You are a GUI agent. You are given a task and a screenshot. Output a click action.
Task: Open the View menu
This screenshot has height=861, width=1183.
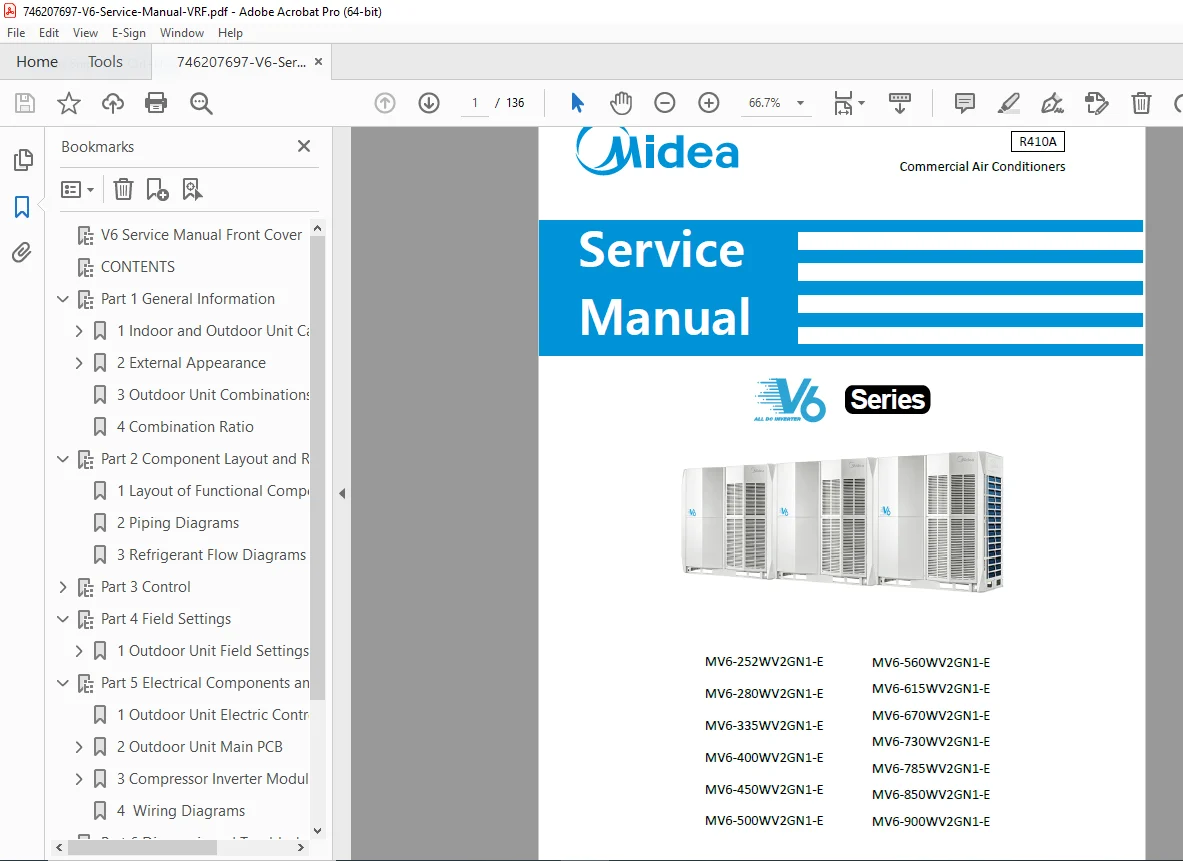[x=85, y=32]
